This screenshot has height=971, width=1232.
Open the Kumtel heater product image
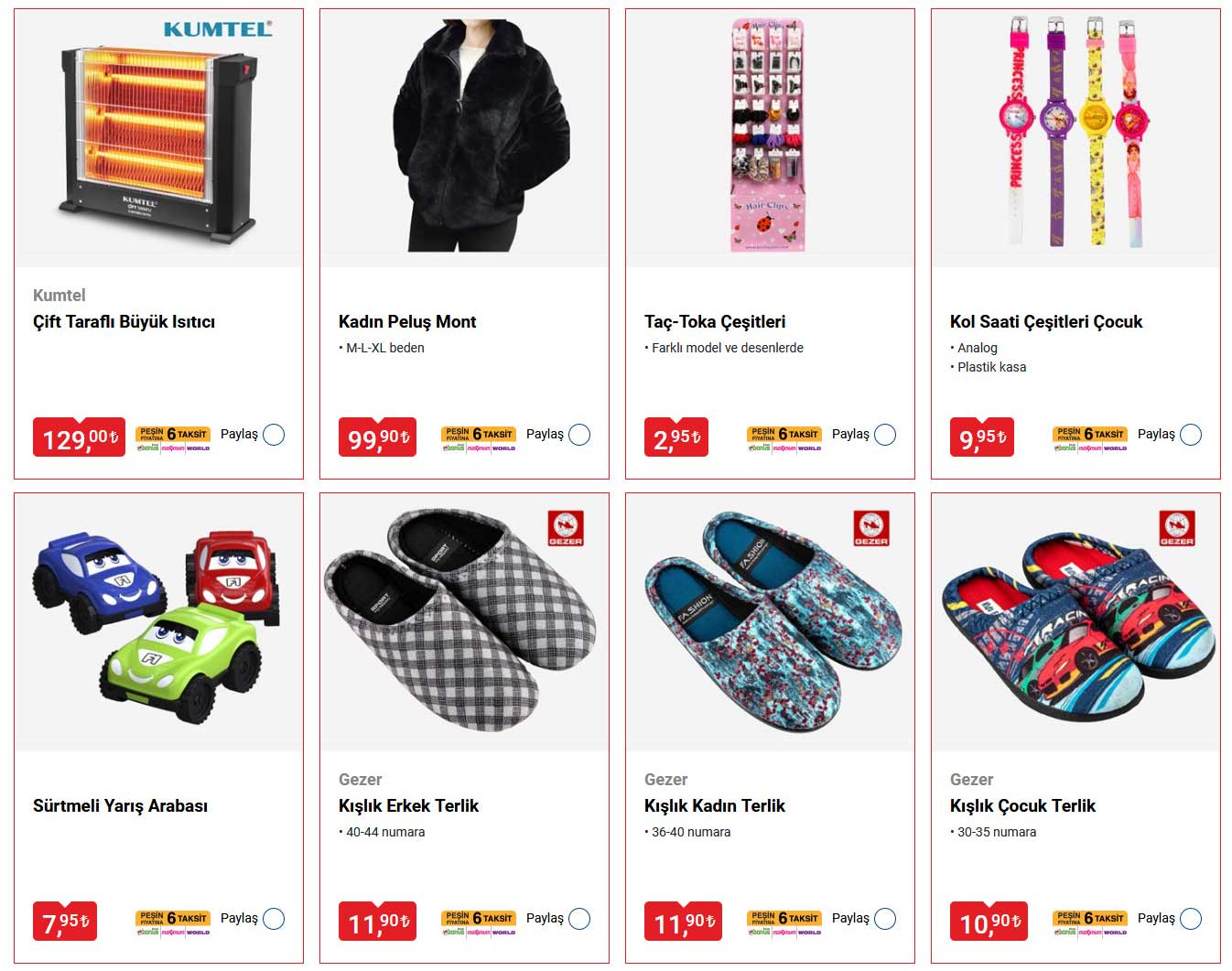pos(158,137)
